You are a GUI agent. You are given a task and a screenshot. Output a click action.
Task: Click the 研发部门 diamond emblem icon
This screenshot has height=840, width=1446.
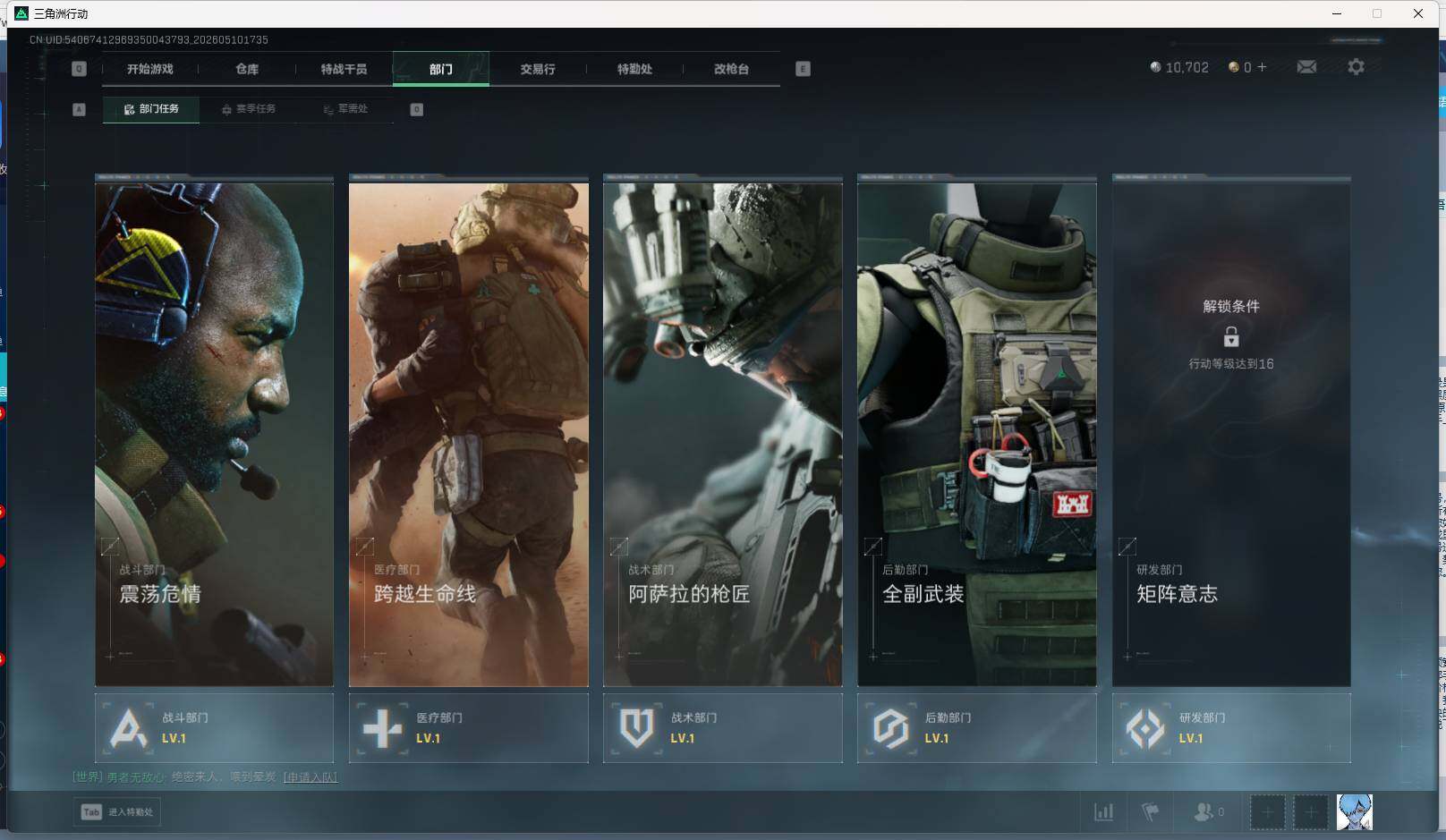pos(1144,728)
